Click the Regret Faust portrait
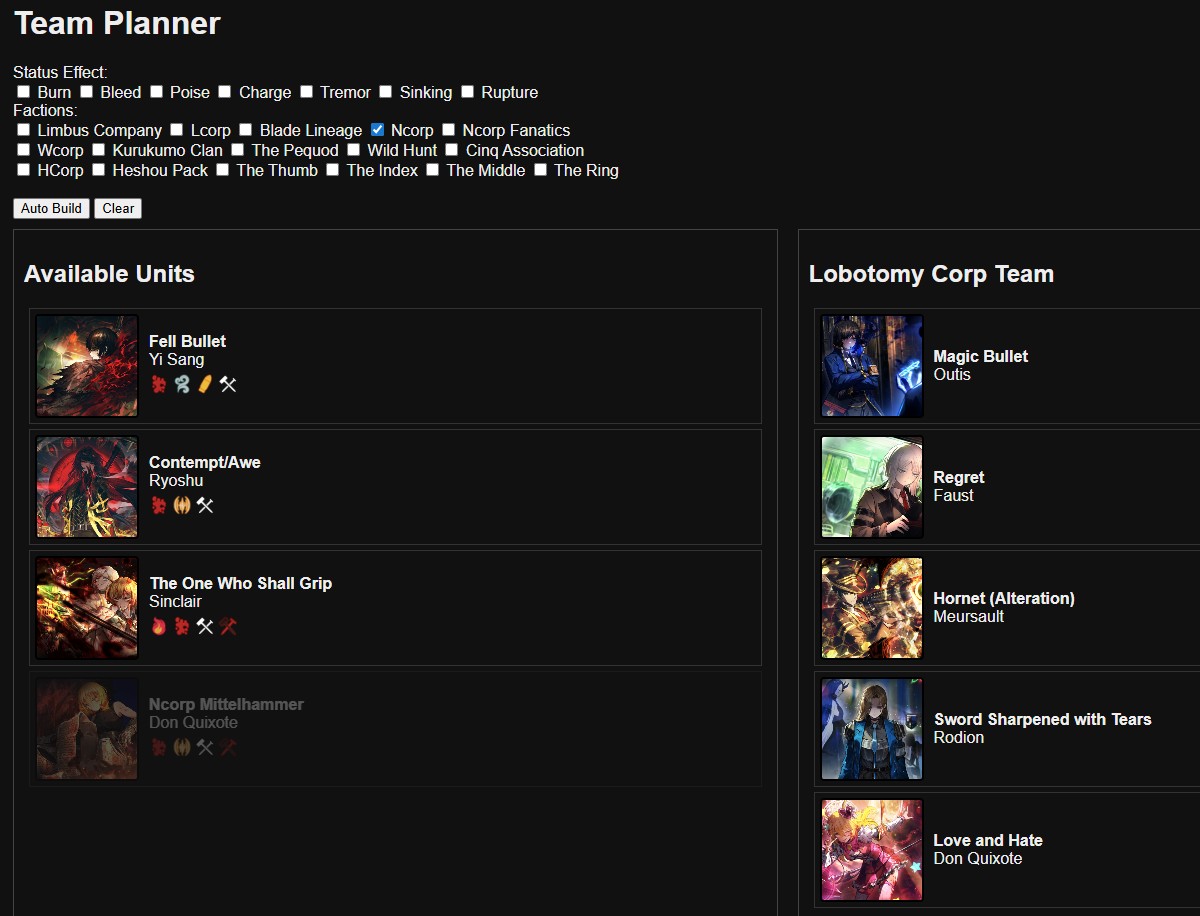Image resolution: width=1200 pixels, height=916 pixels. coord(872,487)
